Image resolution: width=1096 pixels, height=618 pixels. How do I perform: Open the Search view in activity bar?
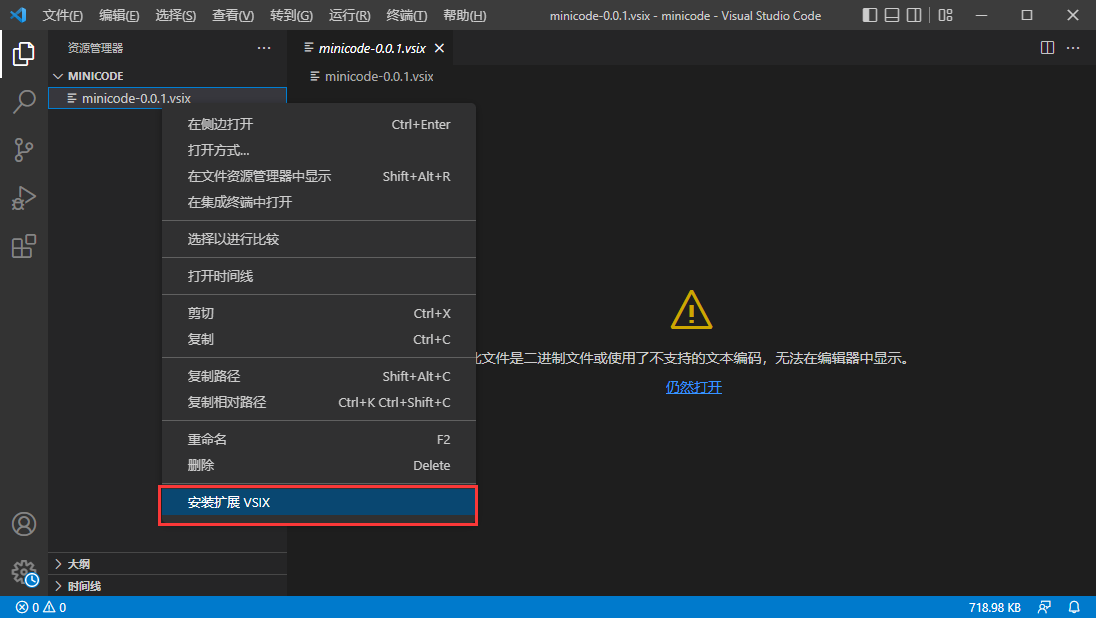(24, 102)
